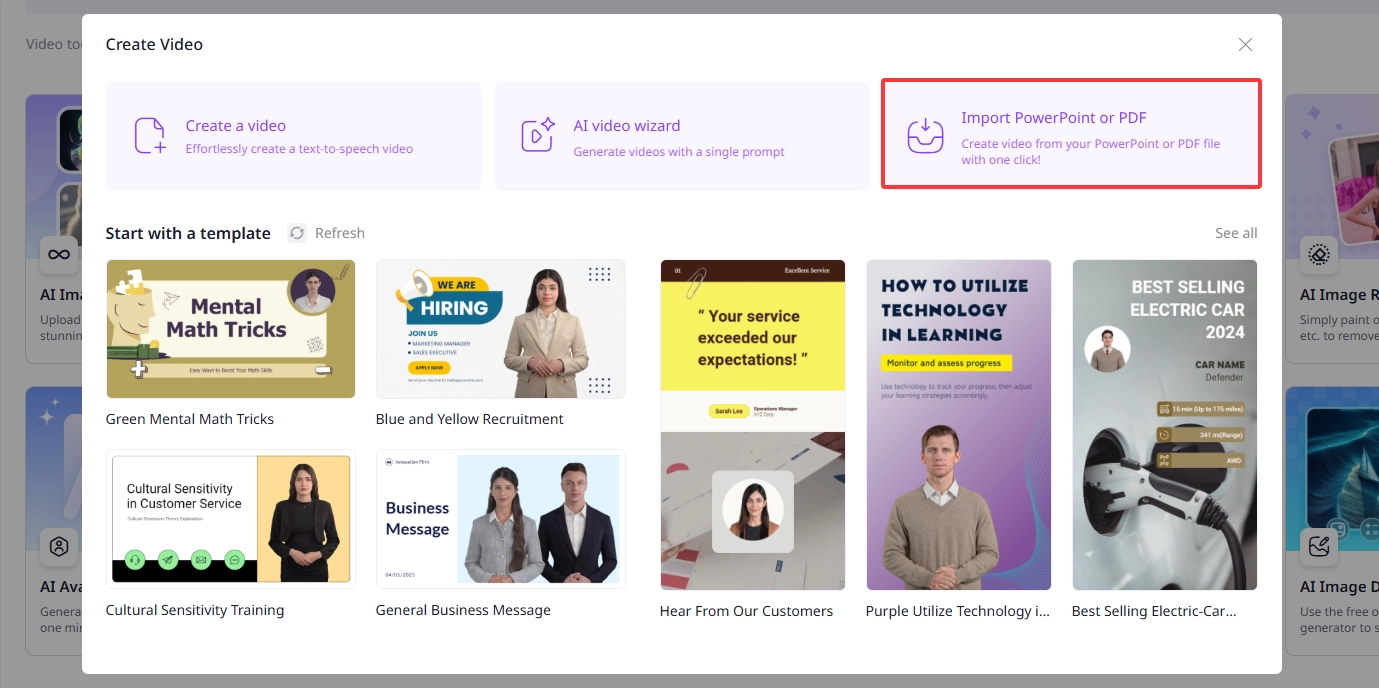
Task: Click the Refresh text label
Action: pyautogui.click(x=340, y=233)
